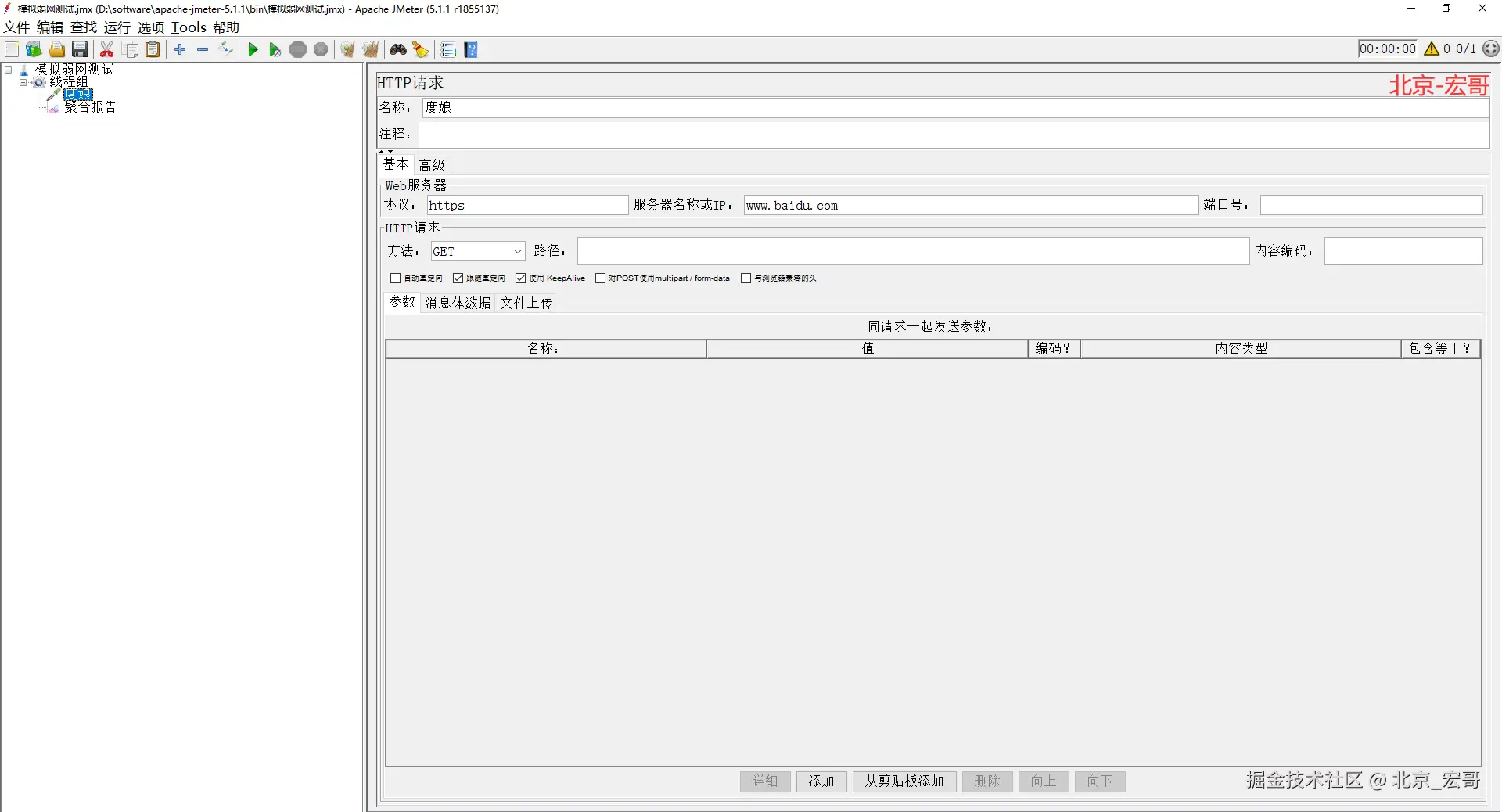Image resolution: width=1502 pixels, height=812 pixels.
Task: Save the test plan with floppy icon
Action: (80, 49)
